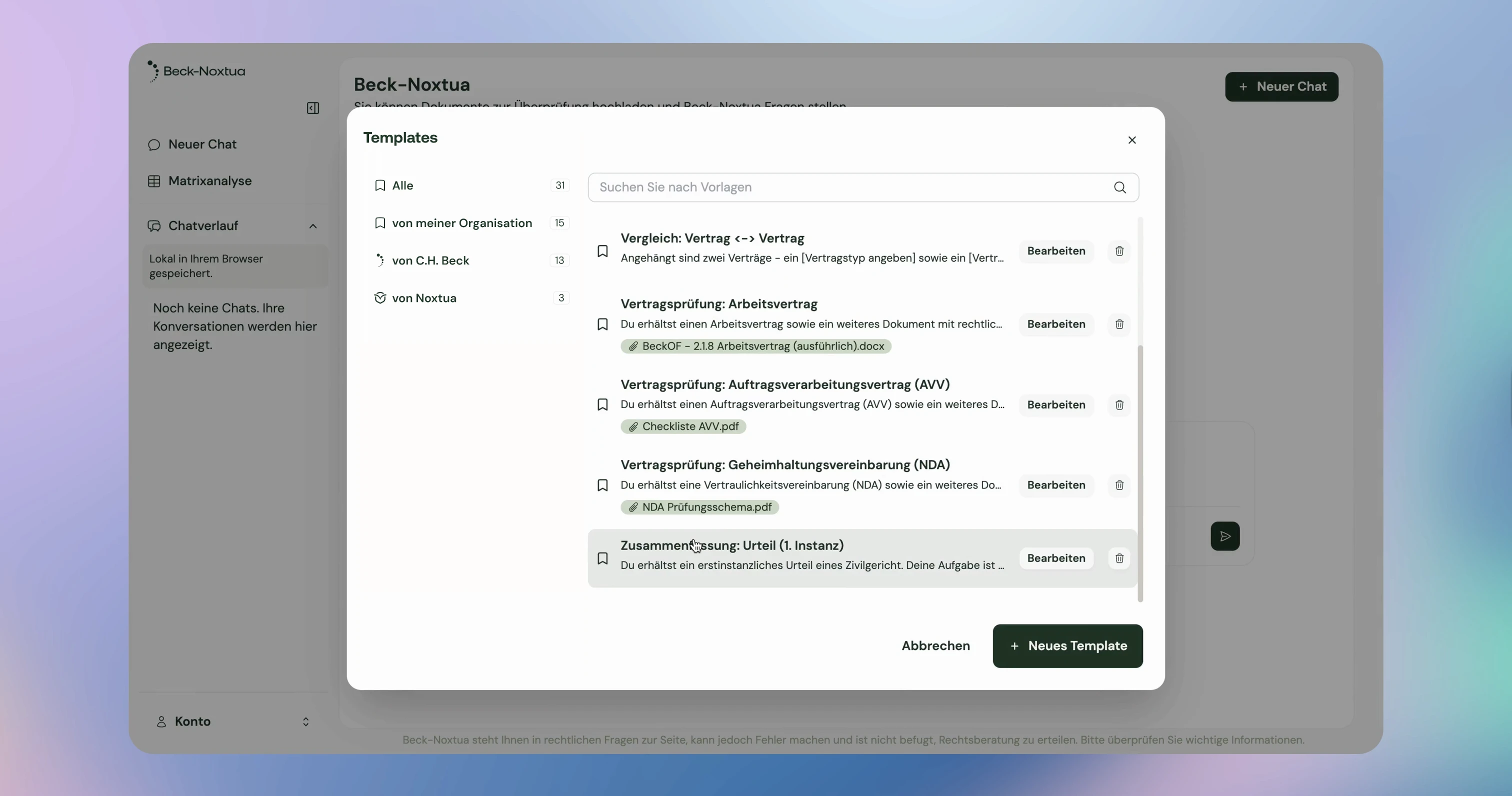
Task: Collapse the sidebar panel icon
Action: 313,108
